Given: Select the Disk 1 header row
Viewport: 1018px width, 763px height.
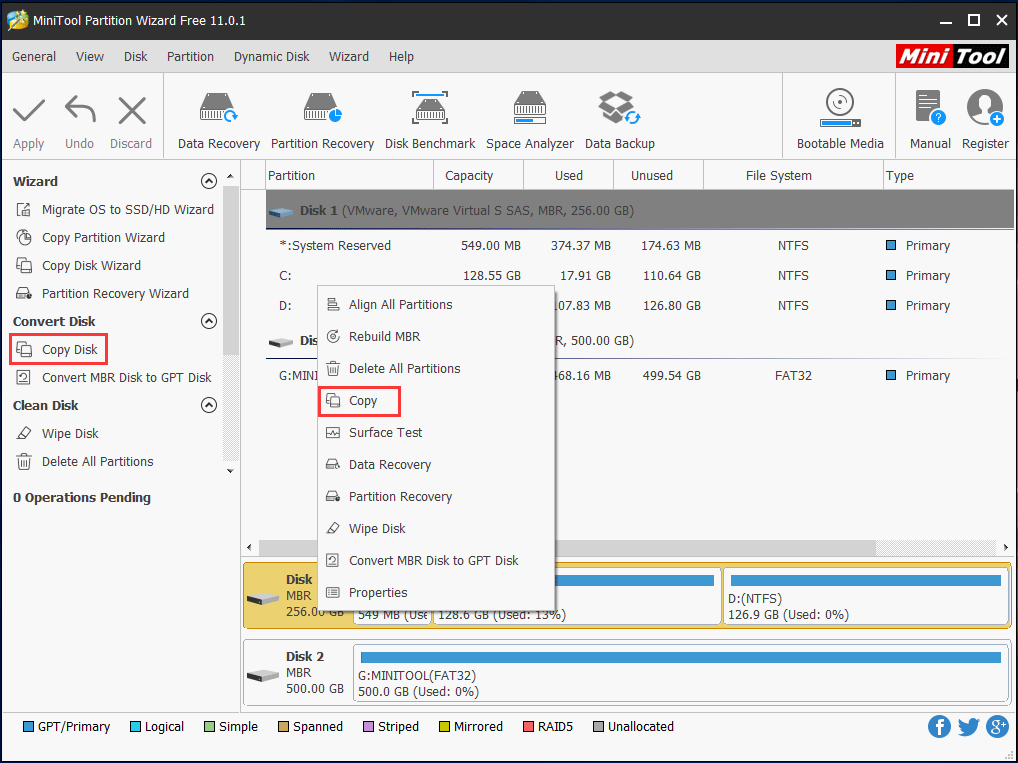Looking at the screenshot, I should [x=639, y=210].
